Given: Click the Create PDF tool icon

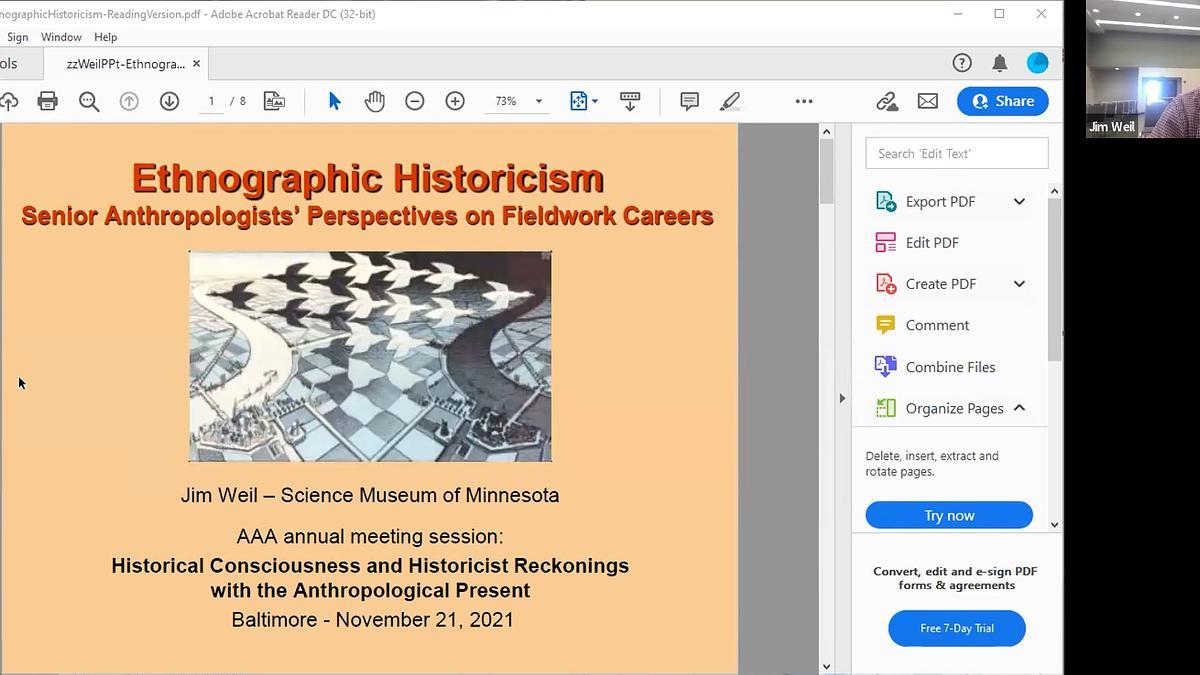Looking at the screenshot, I should (886, 284).
